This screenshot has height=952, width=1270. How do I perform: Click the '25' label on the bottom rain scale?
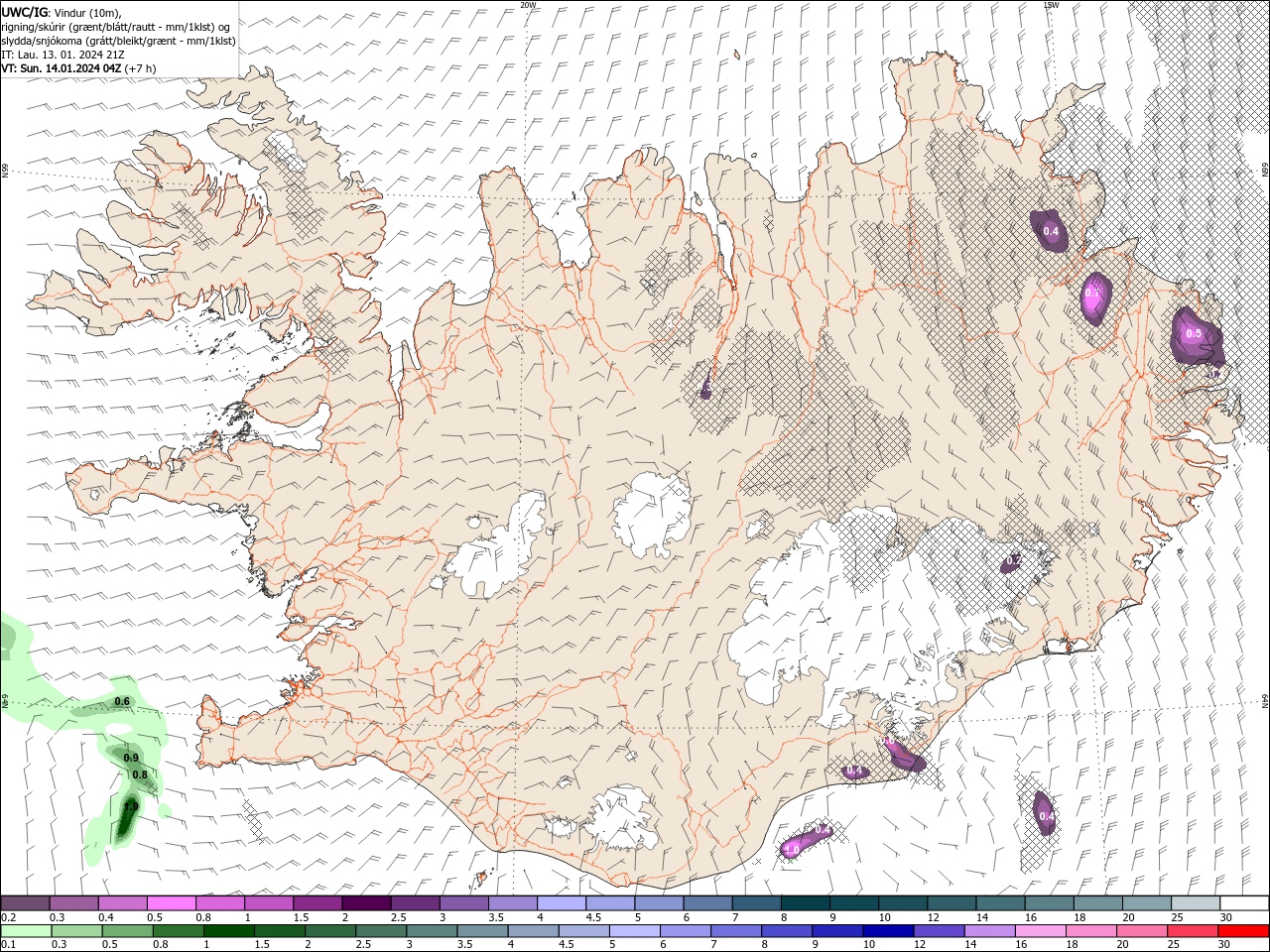1173,945
